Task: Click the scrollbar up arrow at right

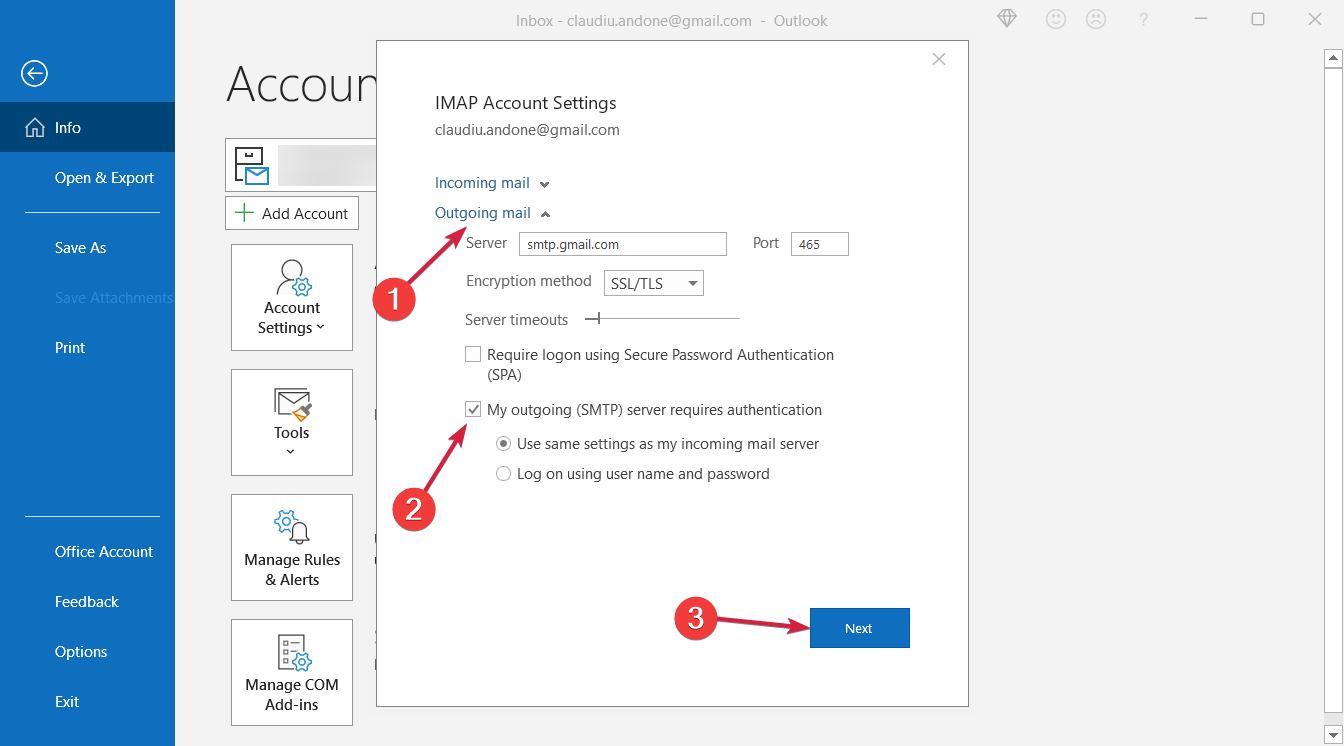Action: (1332, 58)
